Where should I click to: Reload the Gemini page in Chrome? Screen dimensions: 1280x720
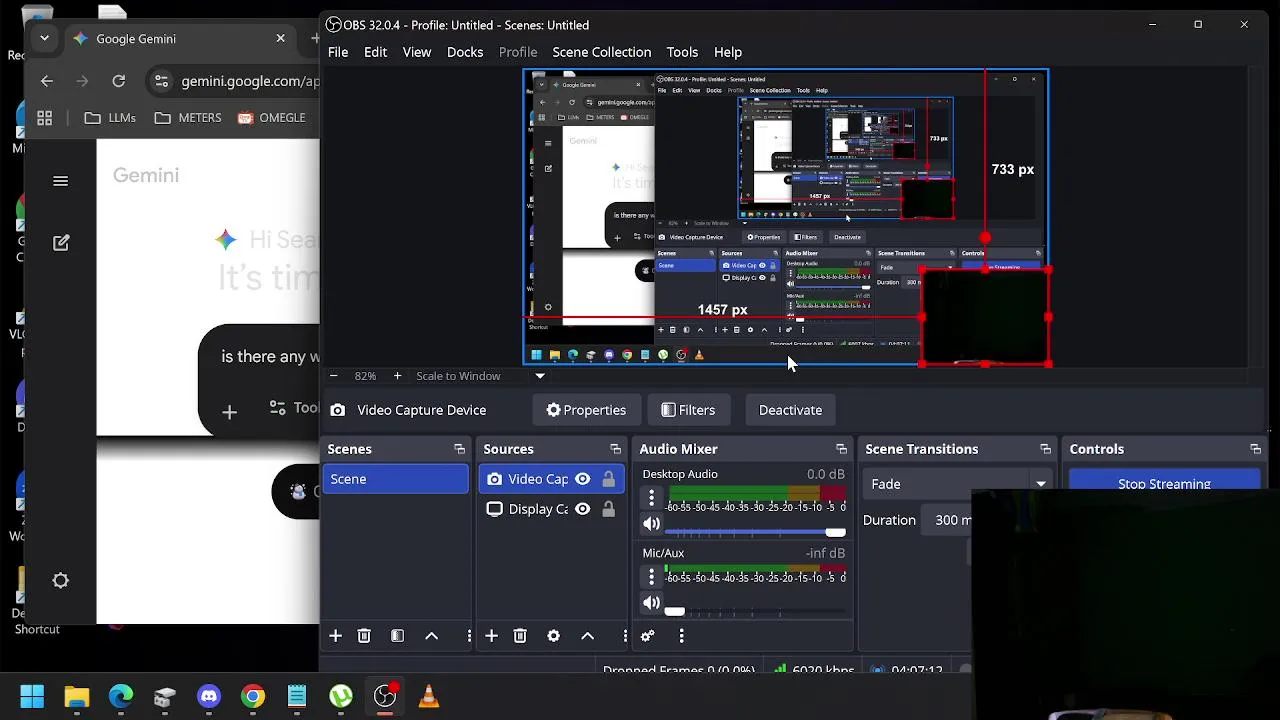119,81
